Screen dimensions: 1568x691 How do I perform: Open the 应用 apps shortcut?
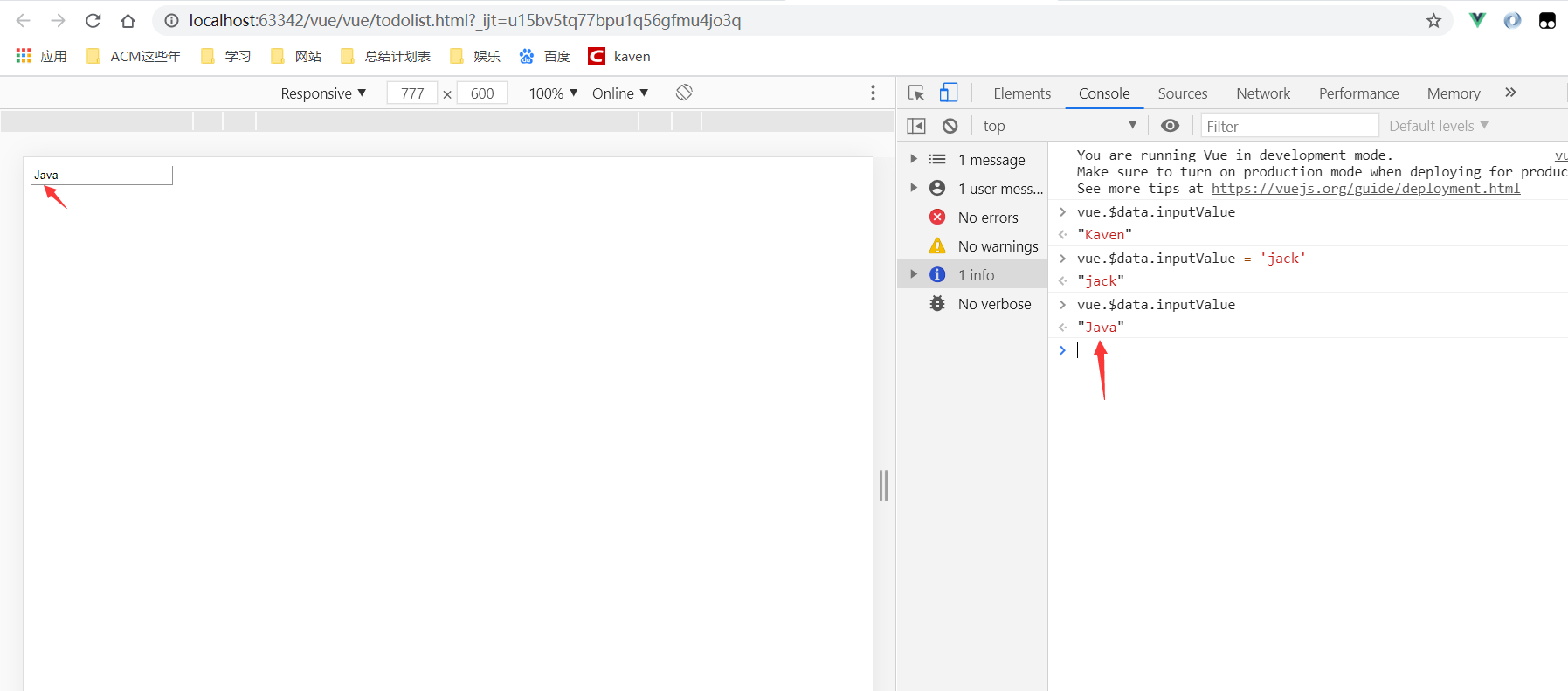(41, 56)
